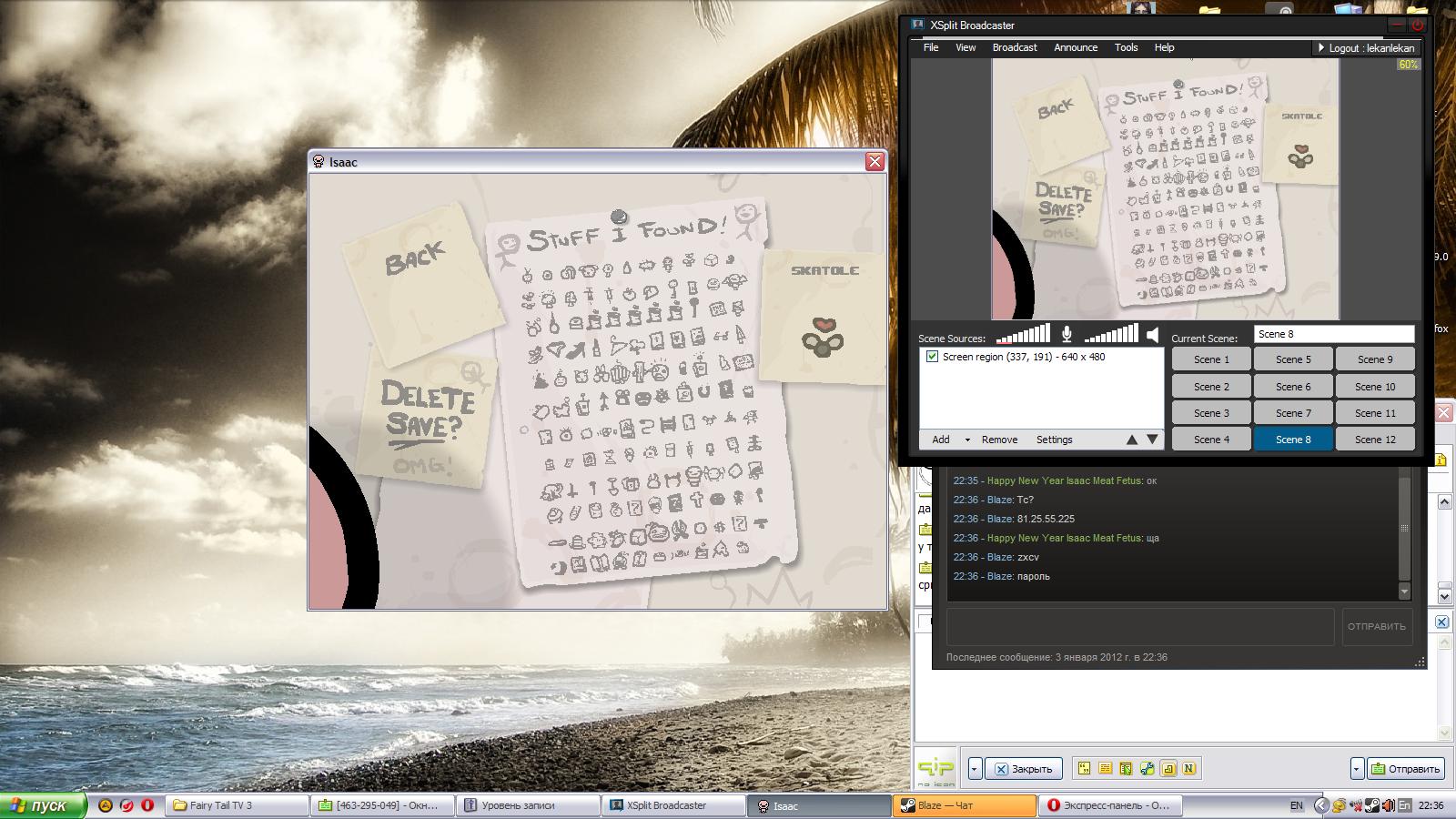The height and width of the screenshot is (819, 1456).
Task: Select the 81.25.55.225 chat message
Action: pos(1046,519)
